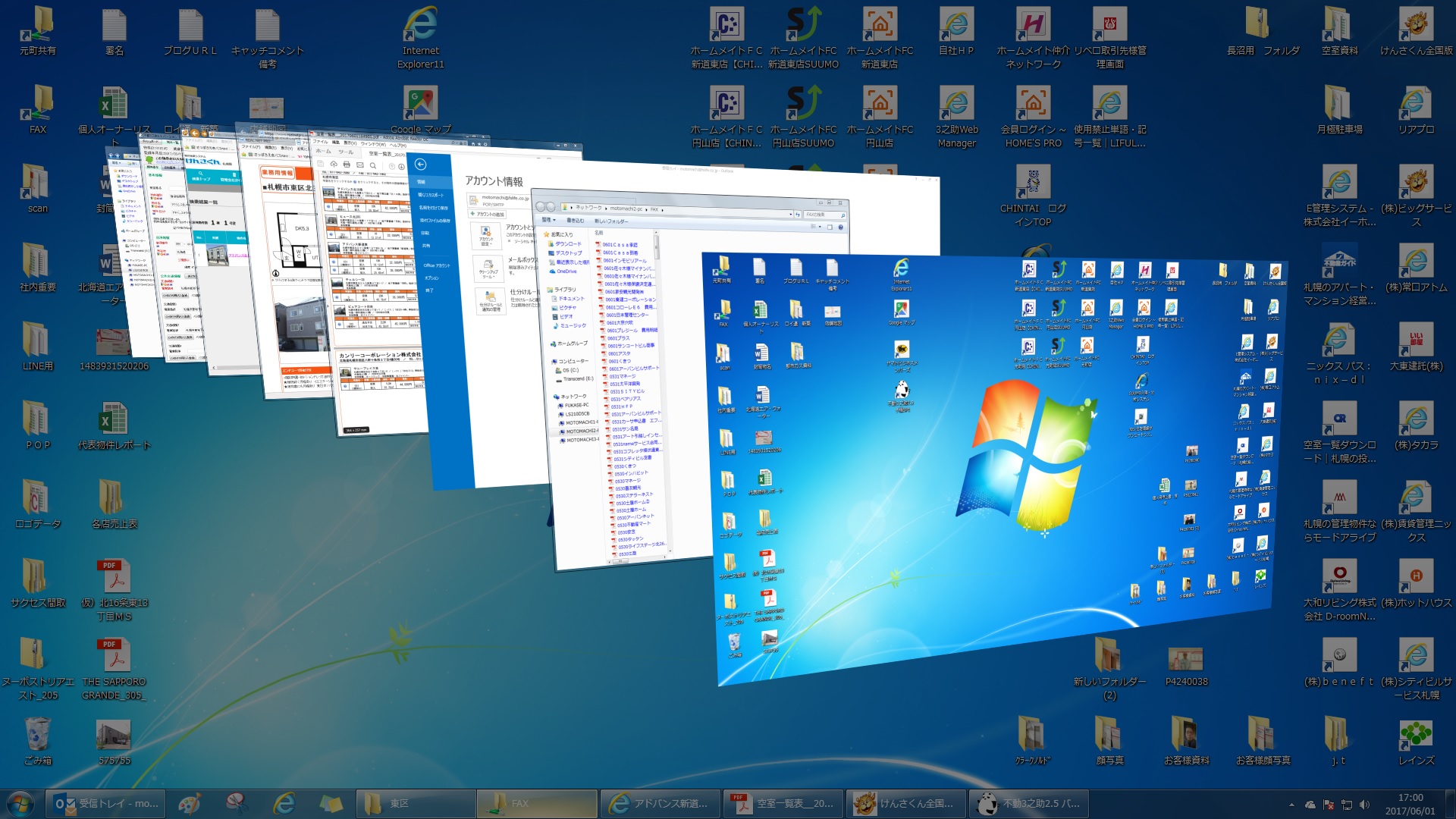Open the サクセス間取 folder
This screenshot has width=1456, height=819.
[x=38, y=584]
